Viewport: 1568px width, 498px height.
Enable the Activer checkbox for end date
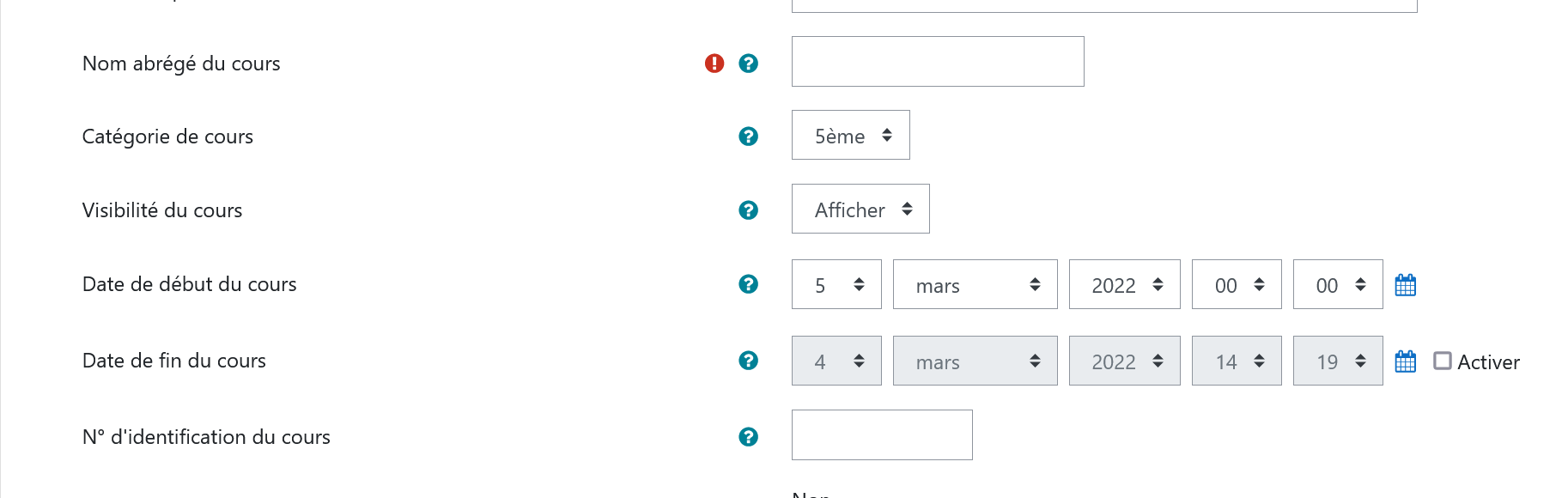click(1443, 361)
